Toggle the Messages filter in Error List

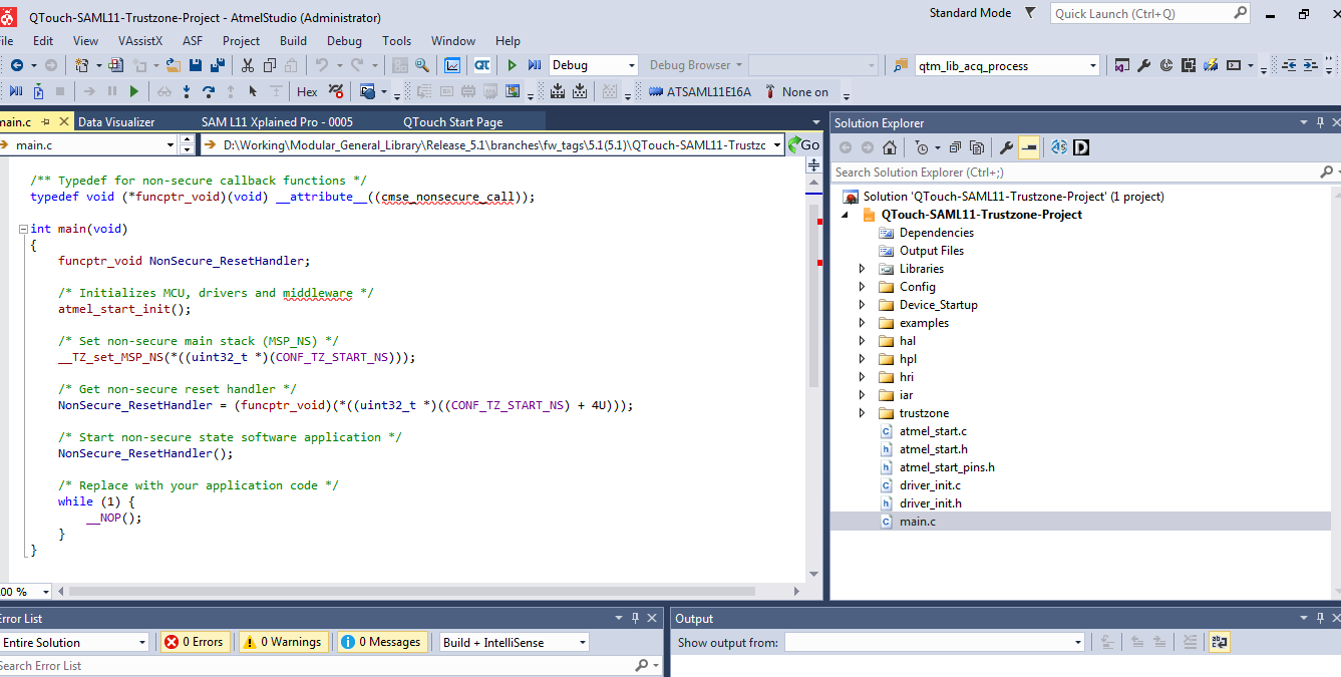[x=381, y=642]
